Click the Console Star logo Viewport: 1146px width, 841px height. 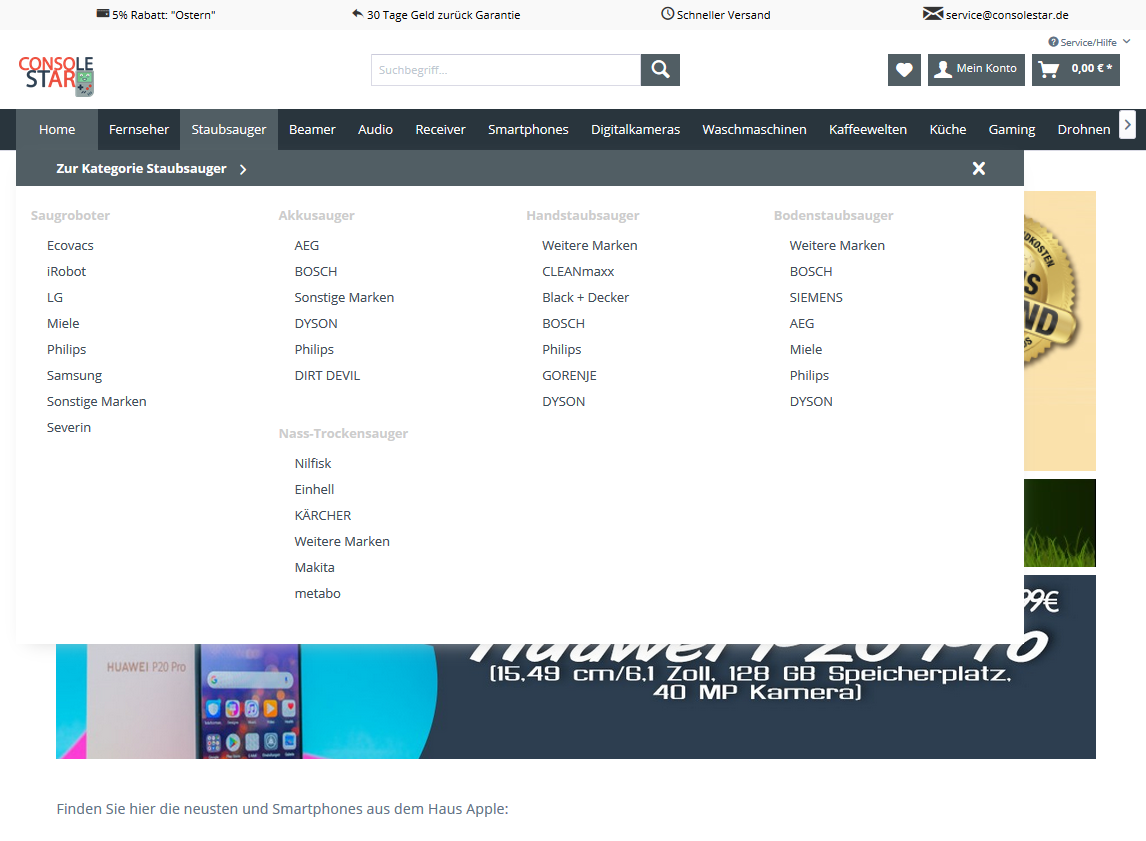56,75
